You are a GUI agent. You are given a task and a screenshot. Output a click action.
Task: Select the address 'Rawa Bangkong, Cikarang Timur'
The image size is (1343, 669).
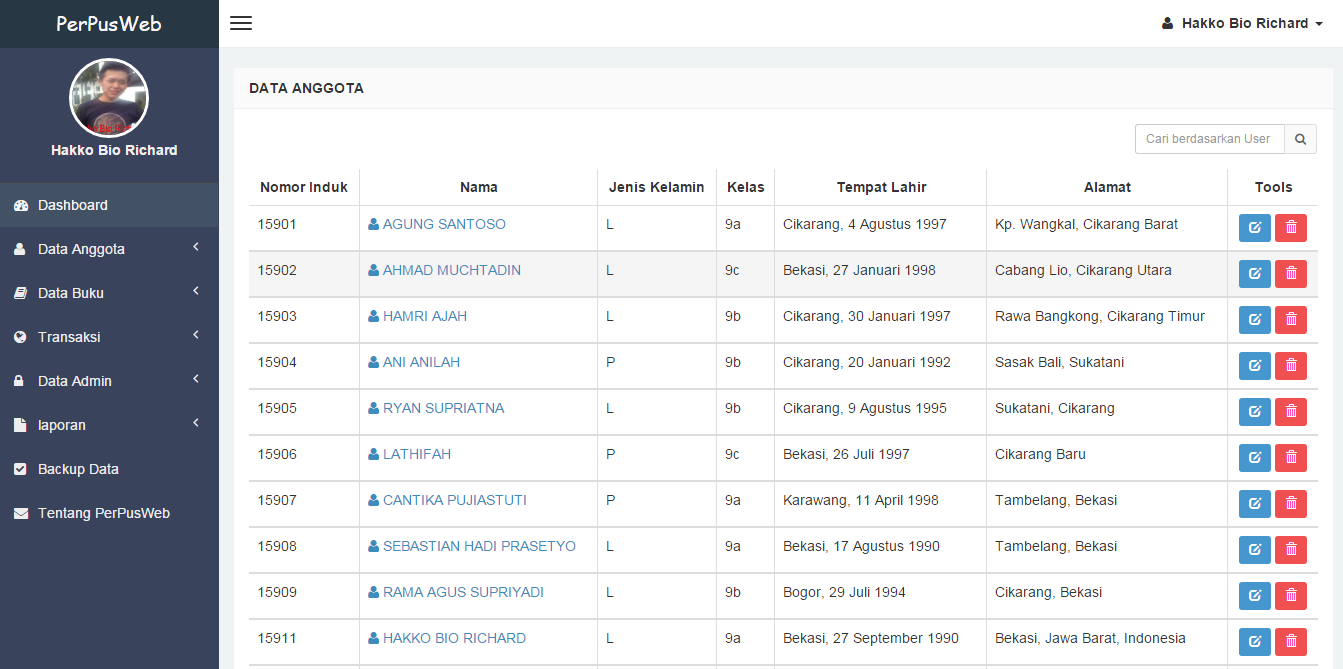click(1100, 316)
